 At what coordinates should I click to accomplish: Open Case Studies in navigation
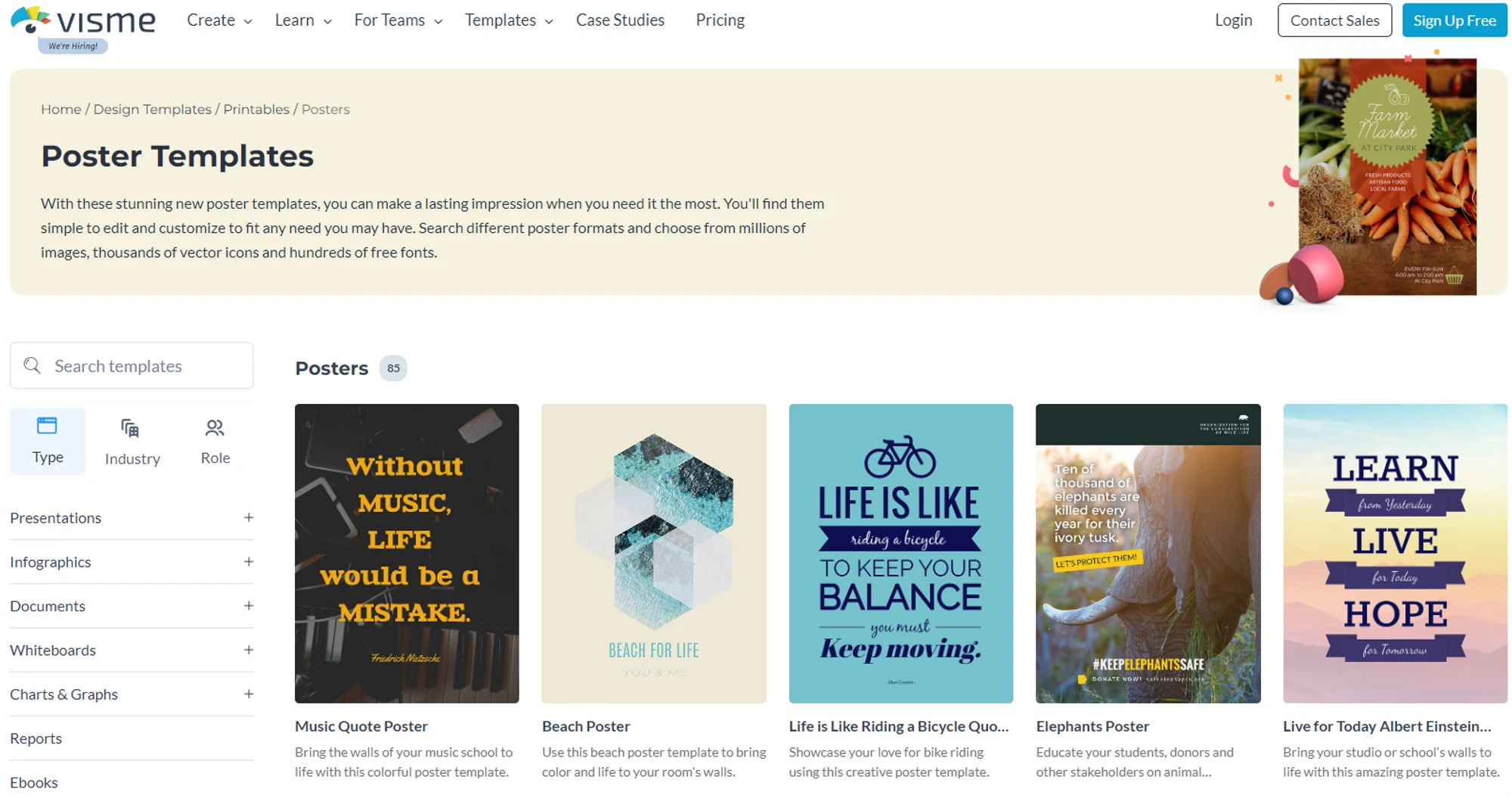[620, 20]
